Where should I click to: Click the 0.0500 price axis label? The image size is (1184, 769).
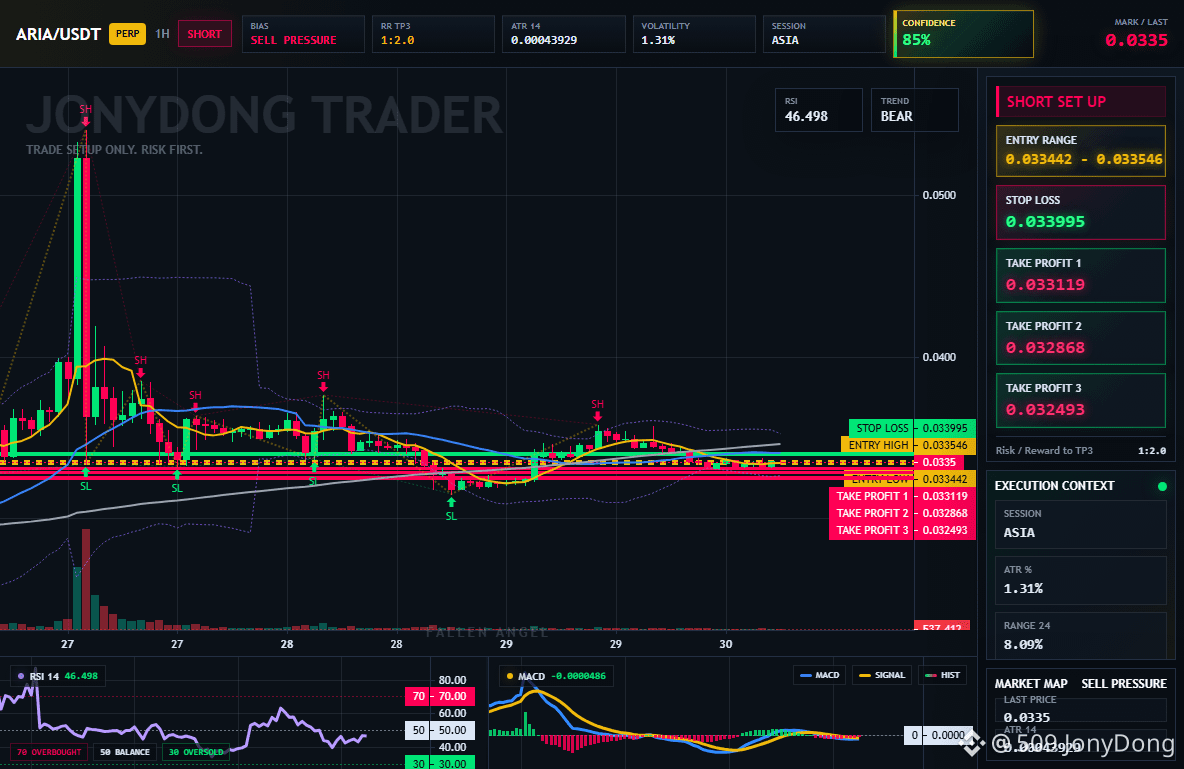tap(939, 195)
